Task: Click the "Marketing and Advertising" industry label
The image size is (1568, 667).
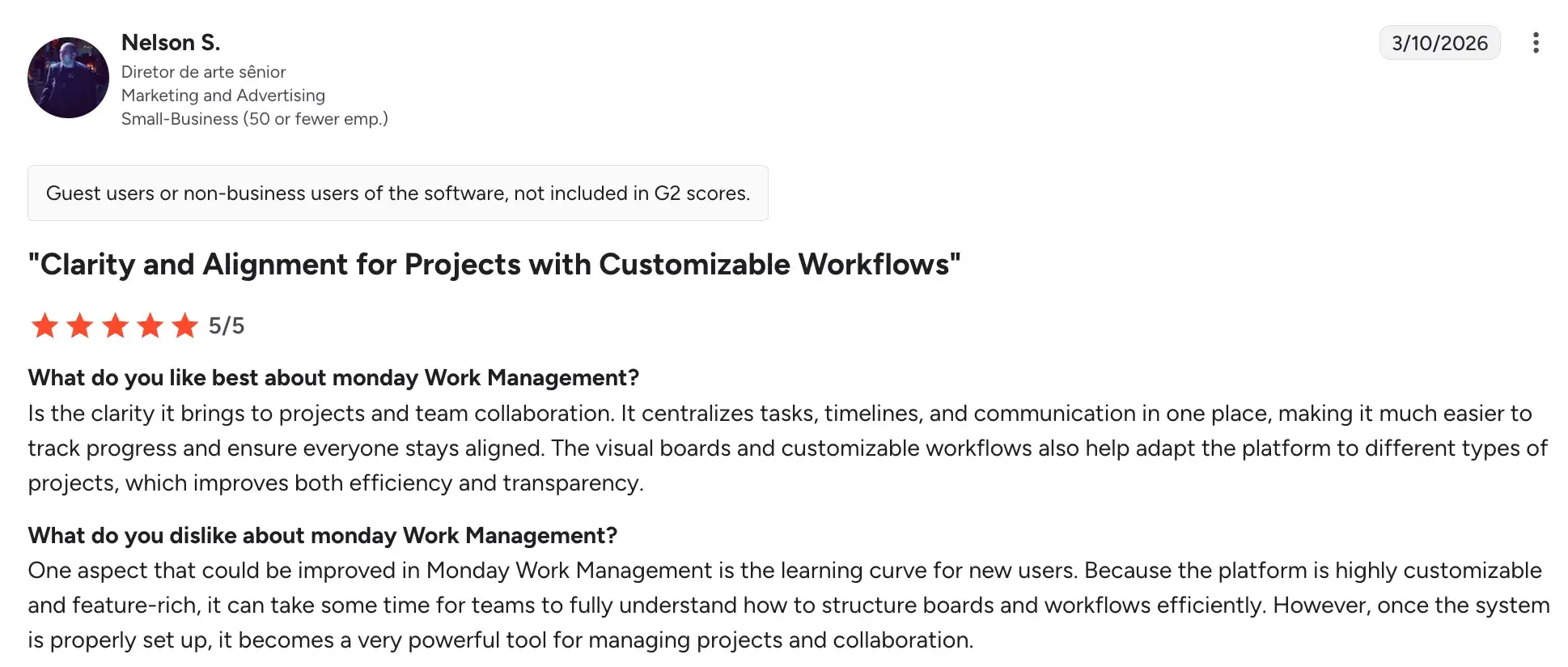Action: 223,96
